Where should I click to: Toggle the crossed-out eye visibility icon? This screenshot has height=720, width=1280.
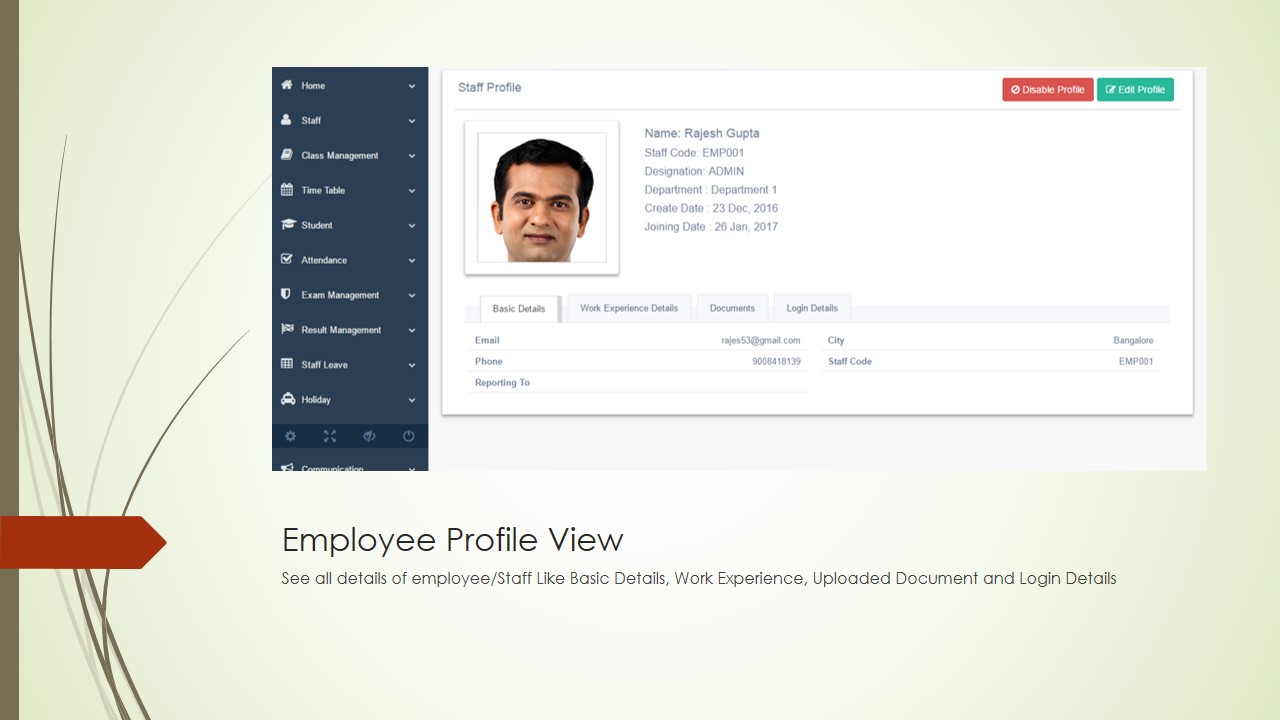[x=369, y=436]
